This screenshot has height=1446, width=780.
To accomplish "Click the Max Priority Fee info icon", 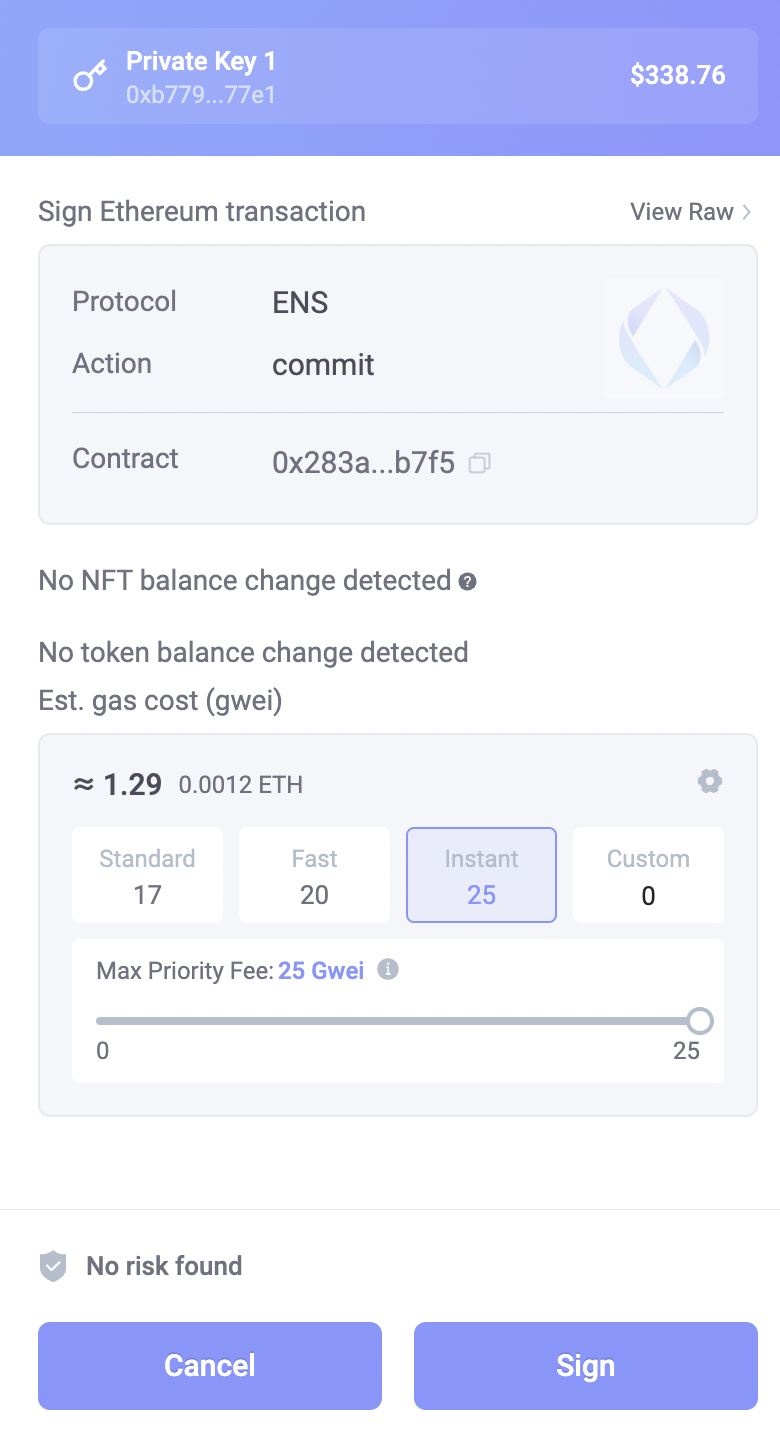I will click(x=388, y=969).
